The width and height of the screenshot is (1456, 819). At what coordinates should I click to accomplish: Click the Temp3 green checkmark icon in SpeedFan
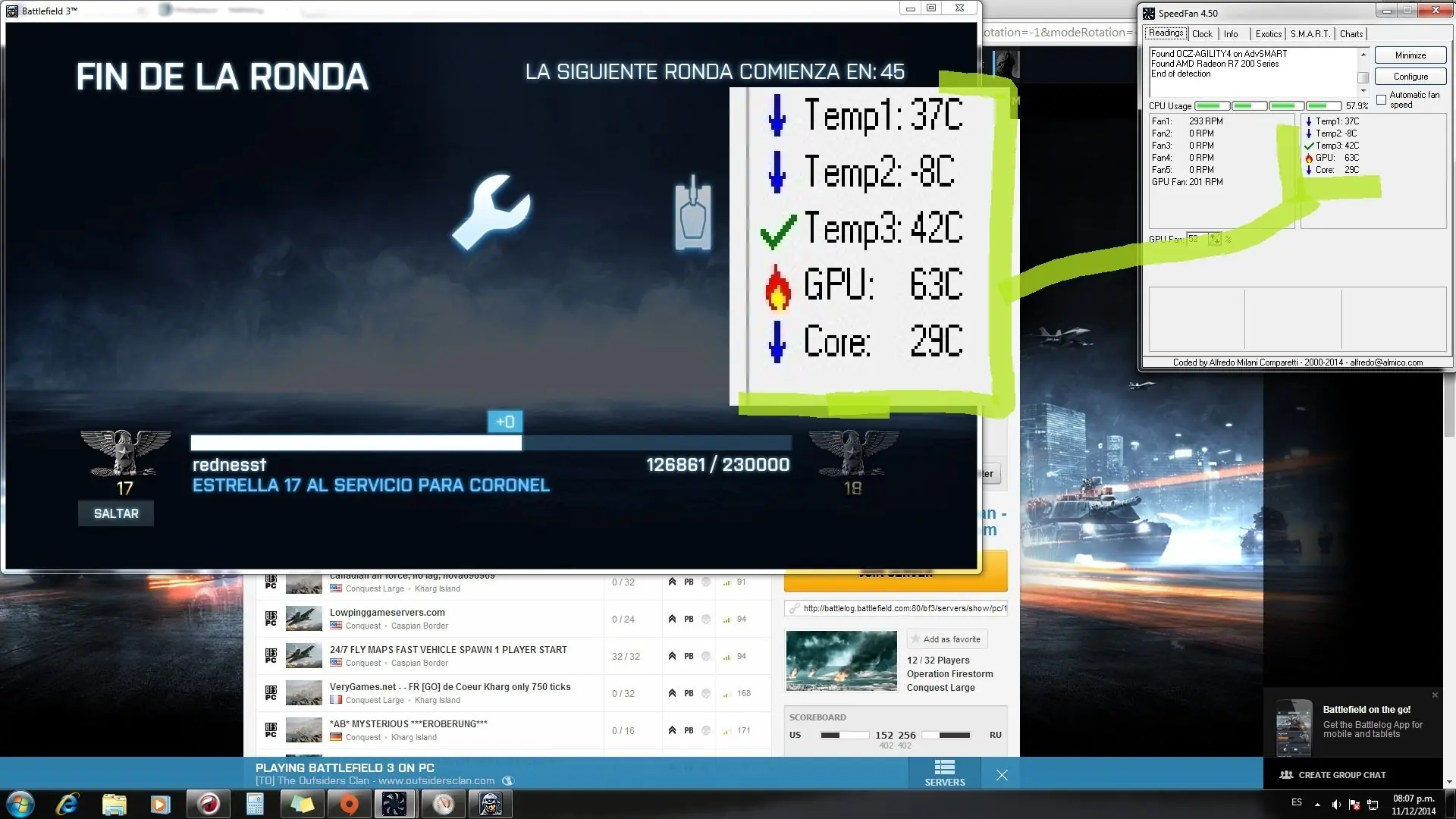1309,146
